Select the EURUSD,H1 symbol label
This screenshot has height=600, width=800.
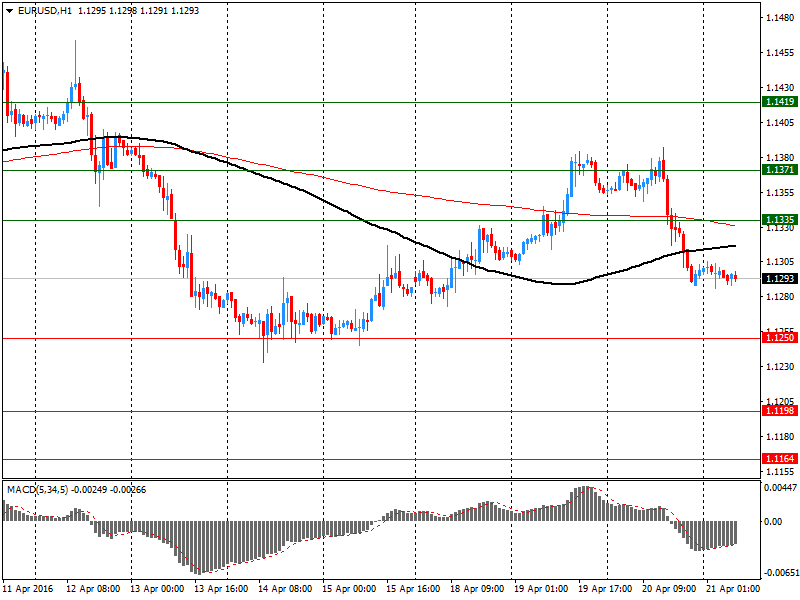(x=45, y=11)
